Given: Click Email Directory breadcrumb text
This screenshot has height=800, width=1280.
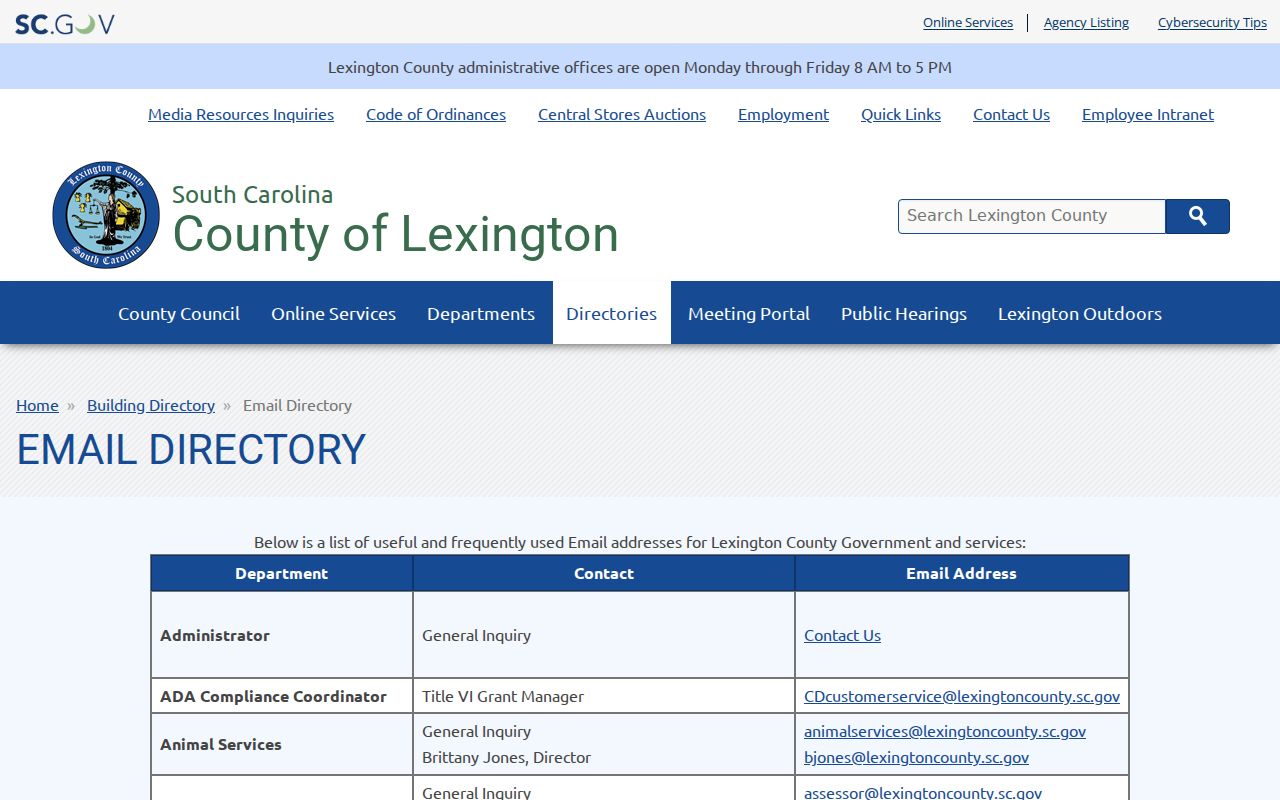Looking at the screenshot, I should pos(297,405).
